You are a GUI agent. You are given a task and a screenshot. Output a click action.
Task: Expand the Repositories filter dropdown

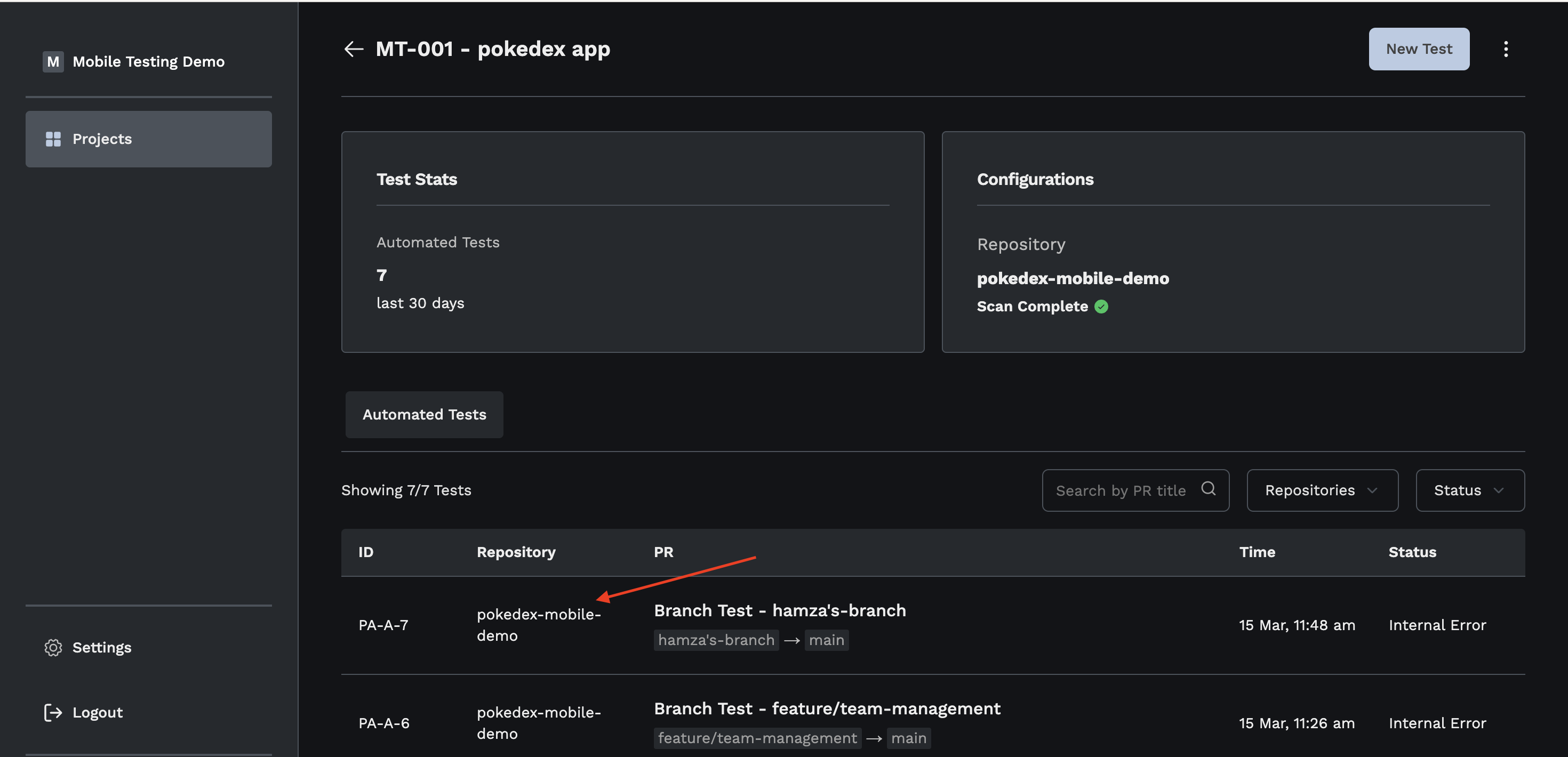click(1322, 490)
